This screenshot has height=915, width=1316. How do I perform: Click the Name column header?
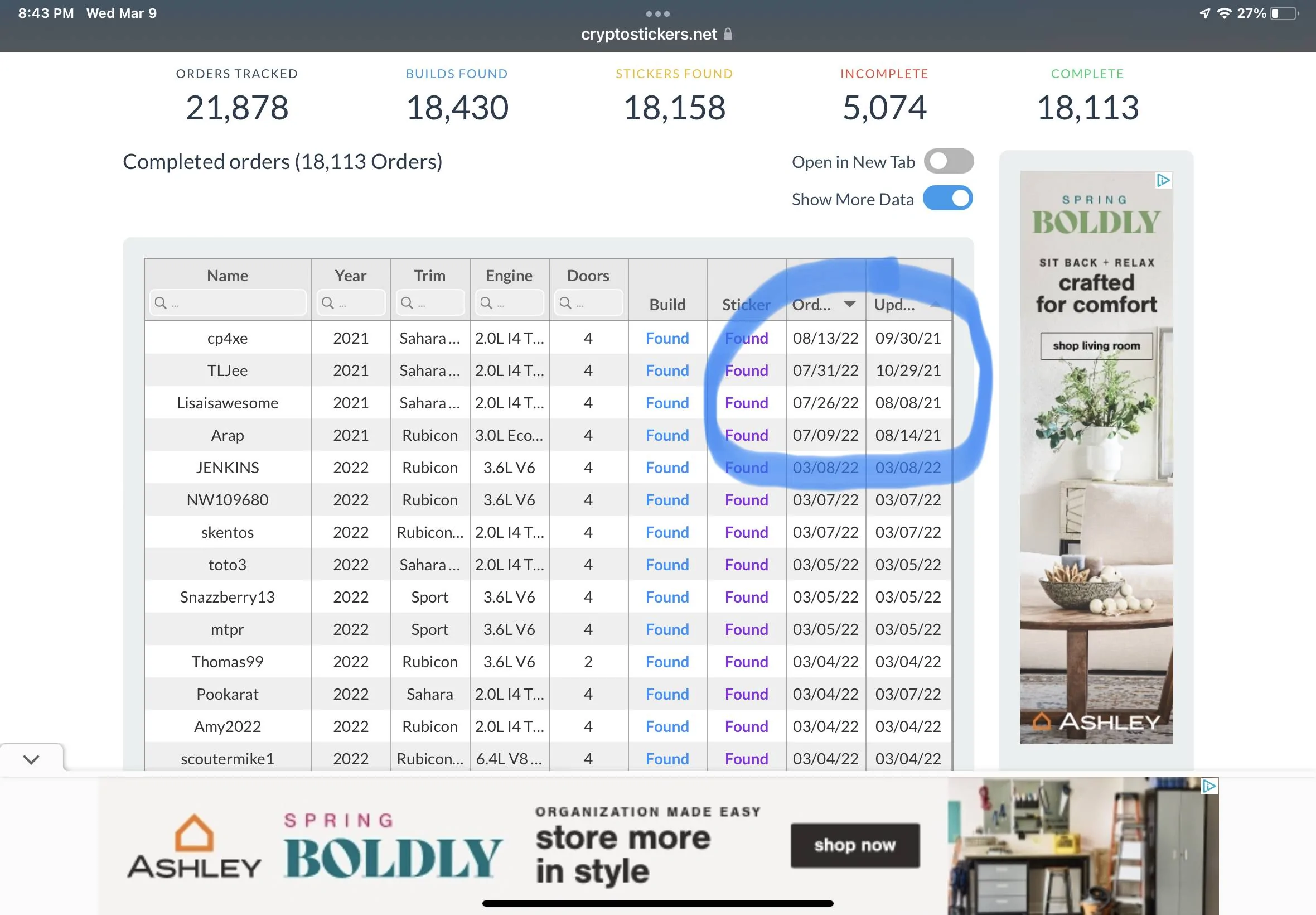pyautogui.click(x=228, y=276)
